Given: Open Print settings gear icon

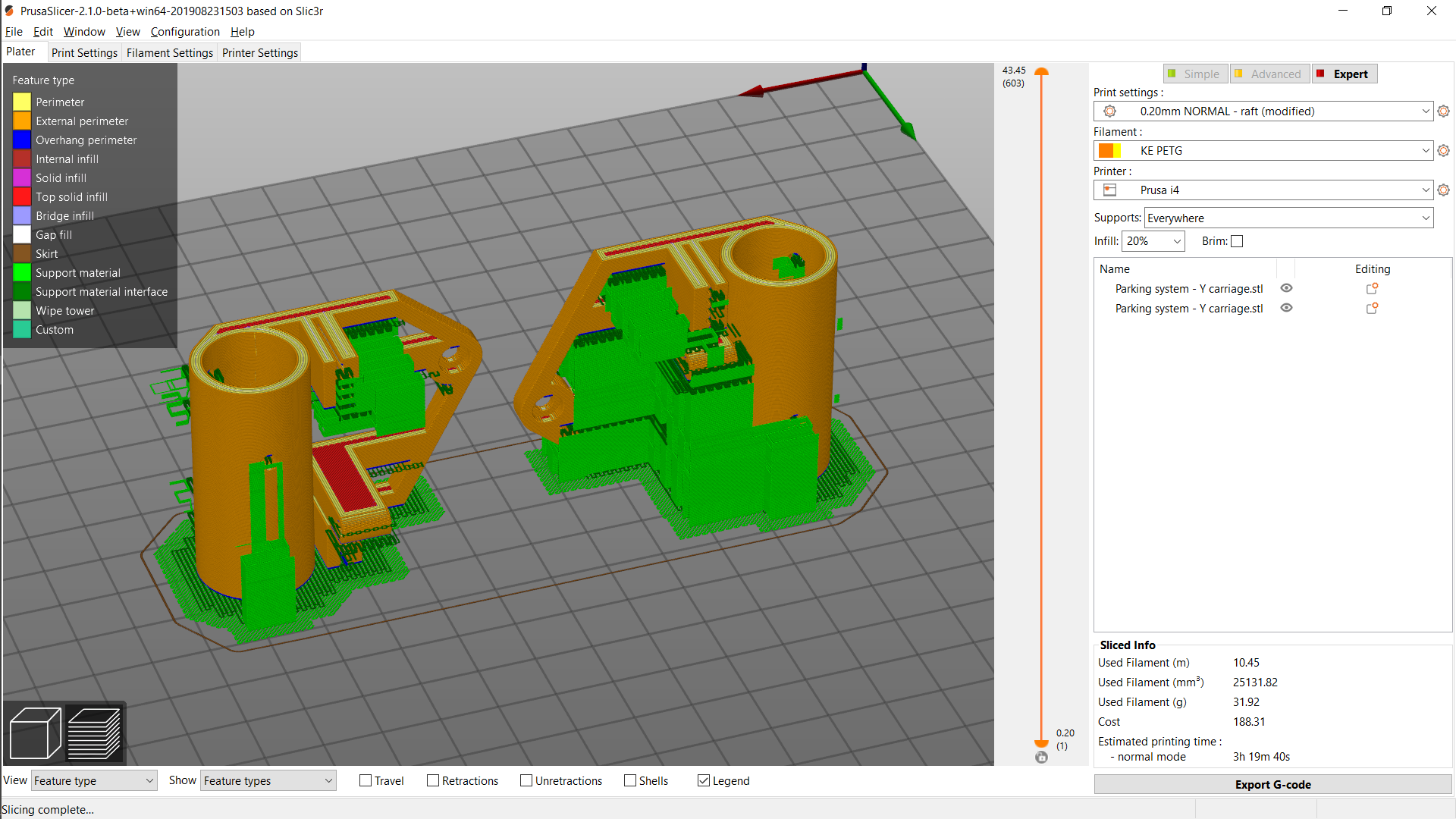Looking at the screenshot, I should click(x=1442, y=111).
